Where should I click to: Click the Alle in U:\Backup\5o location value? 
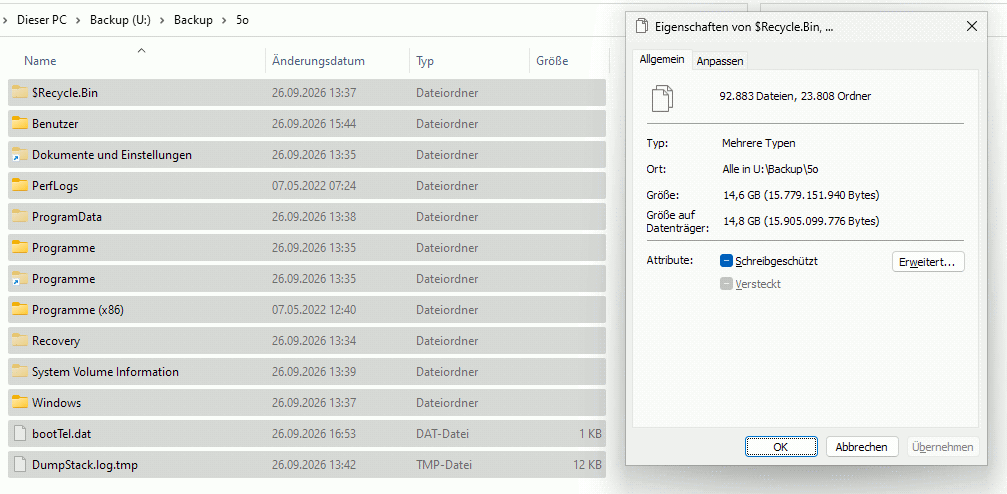[773, 169]
